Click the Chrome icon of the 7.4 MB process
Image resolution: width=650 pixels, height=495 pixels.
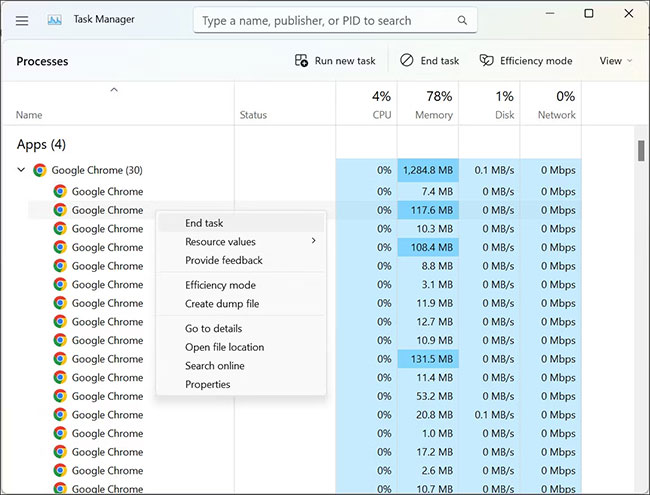[60, 191]
